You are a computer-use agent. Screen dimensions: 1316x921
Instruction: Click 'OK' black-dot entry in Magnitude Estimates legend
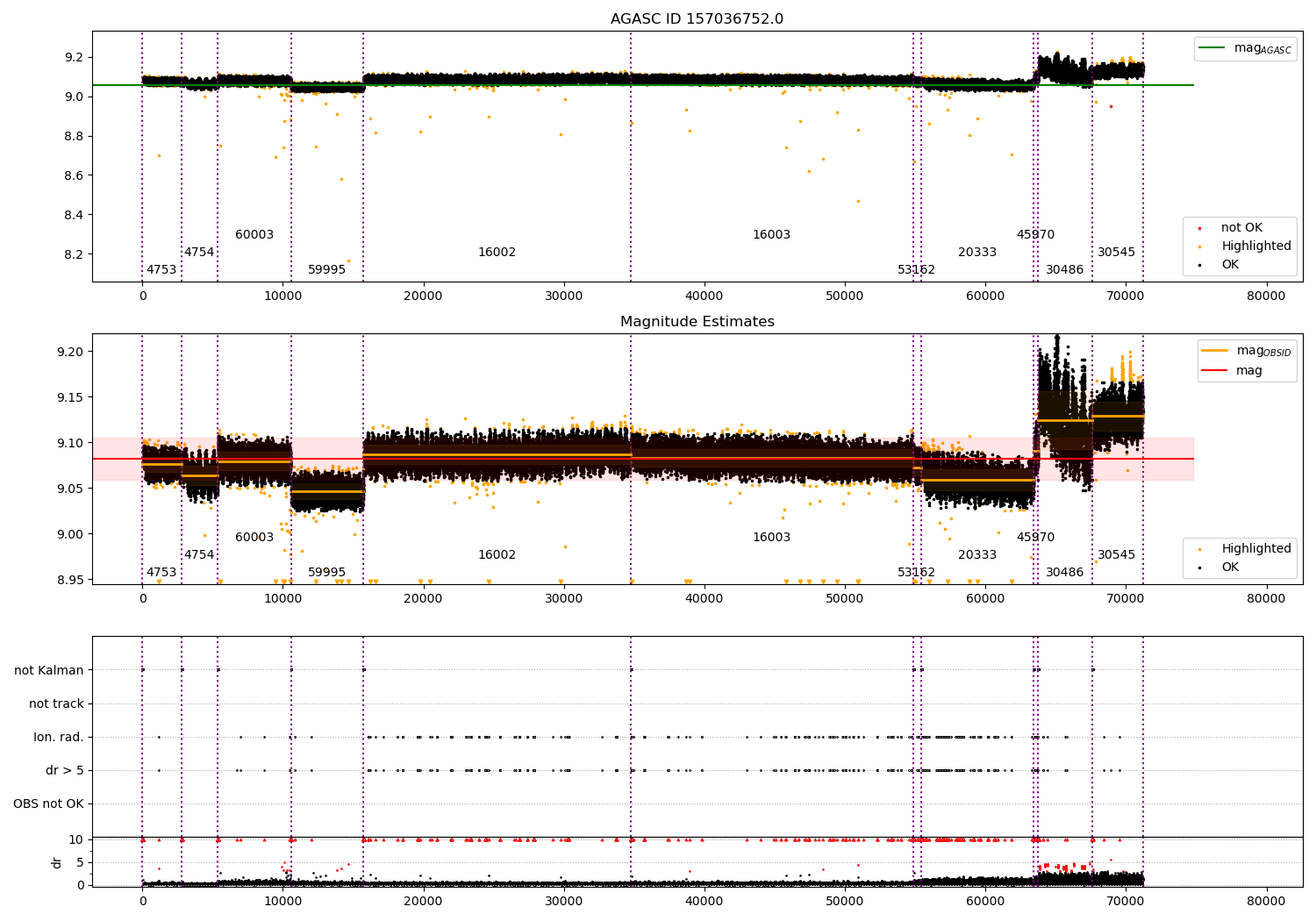pyautogui.click(x=1219, y=567)
